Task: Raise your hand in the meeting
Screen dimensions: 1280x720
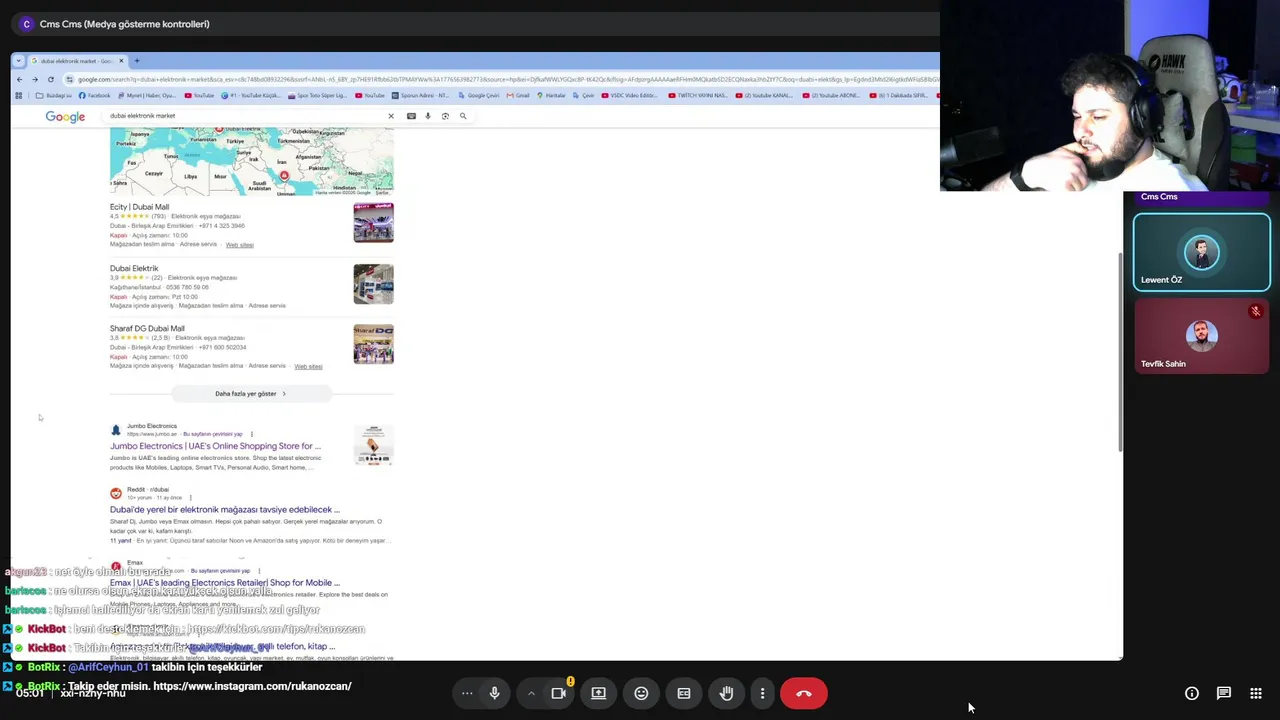Action: 727,693
